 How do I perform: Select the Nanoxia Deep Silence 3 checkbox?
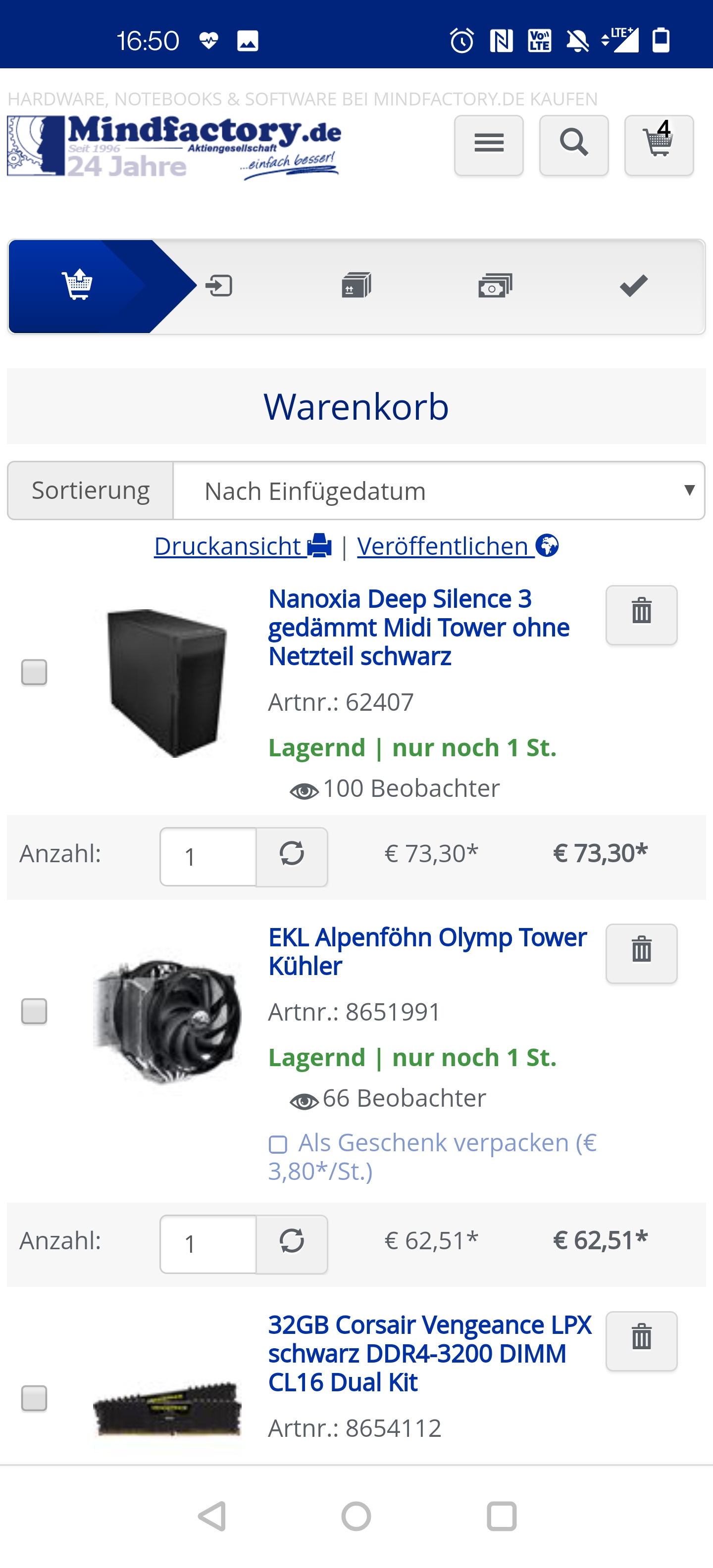click(x=34, y=672)
